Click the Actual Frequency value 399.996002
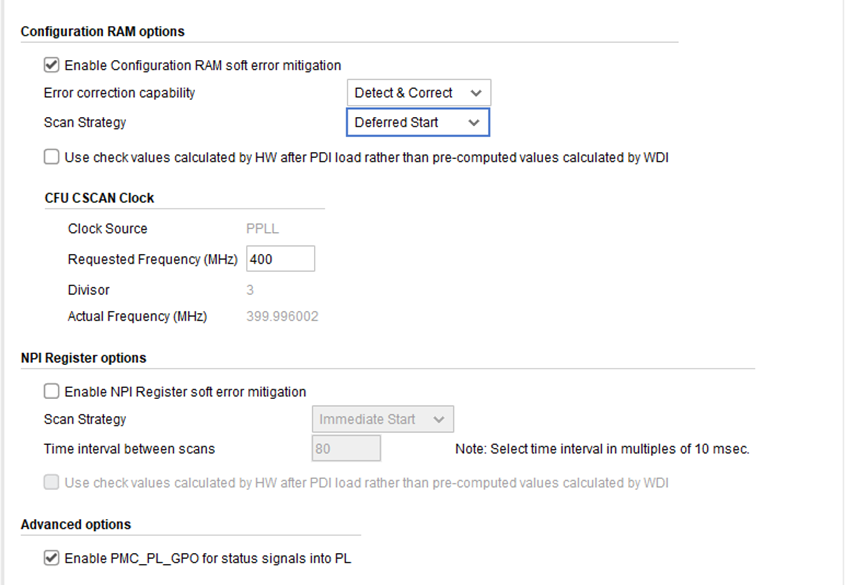 (x=283, y=317)
